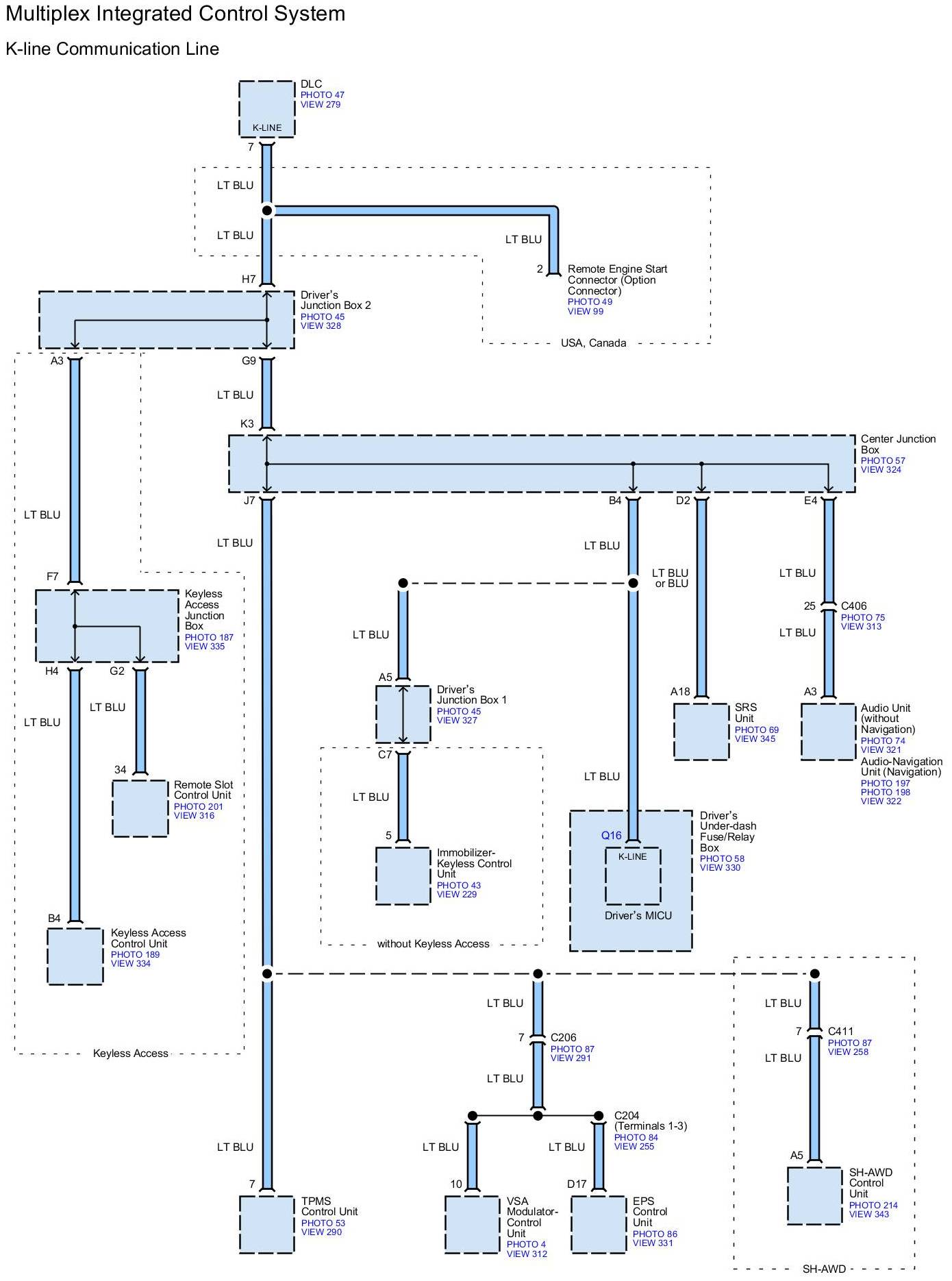Open VIEW 330 for Driver's Under-dash Fuse/Relay Box

720,868
